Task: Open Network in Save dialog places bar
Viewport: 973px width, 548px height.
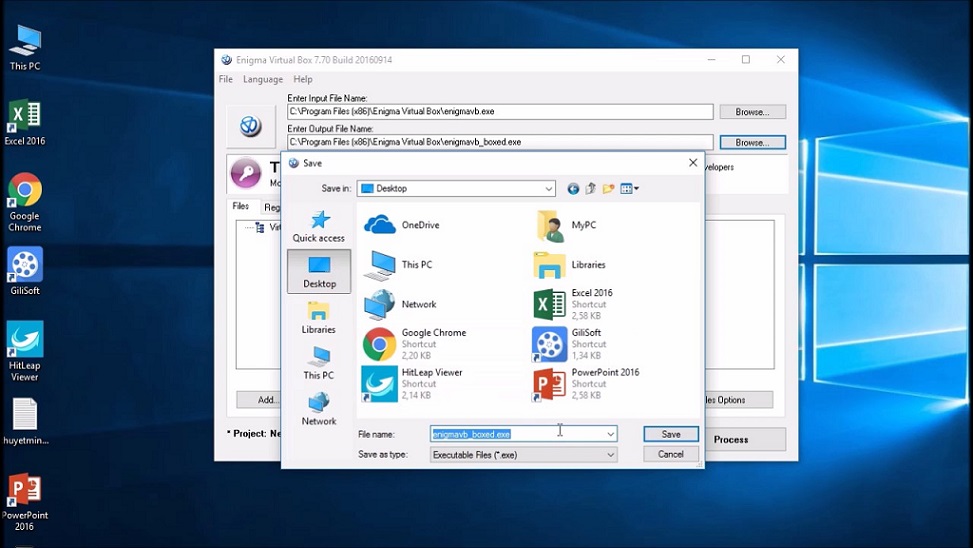Action: pos(318,408)
